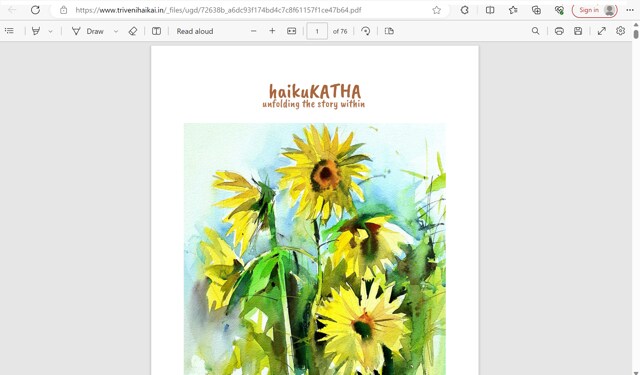Edit the page number field
640x375 pixels.
point(317,31)
